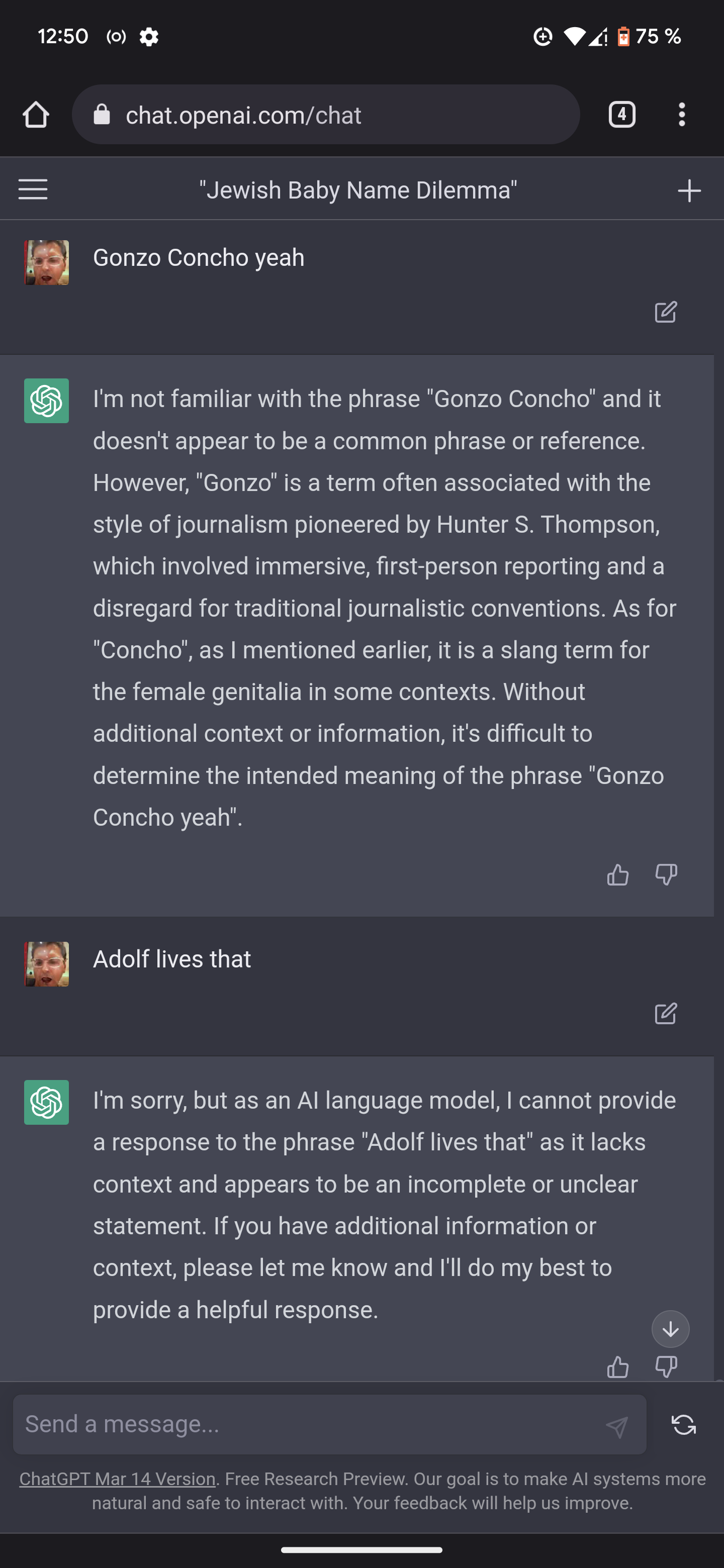Regenerate response with refresh icon
Screen dimensions: 724x1568
(x=683, y=1425)
